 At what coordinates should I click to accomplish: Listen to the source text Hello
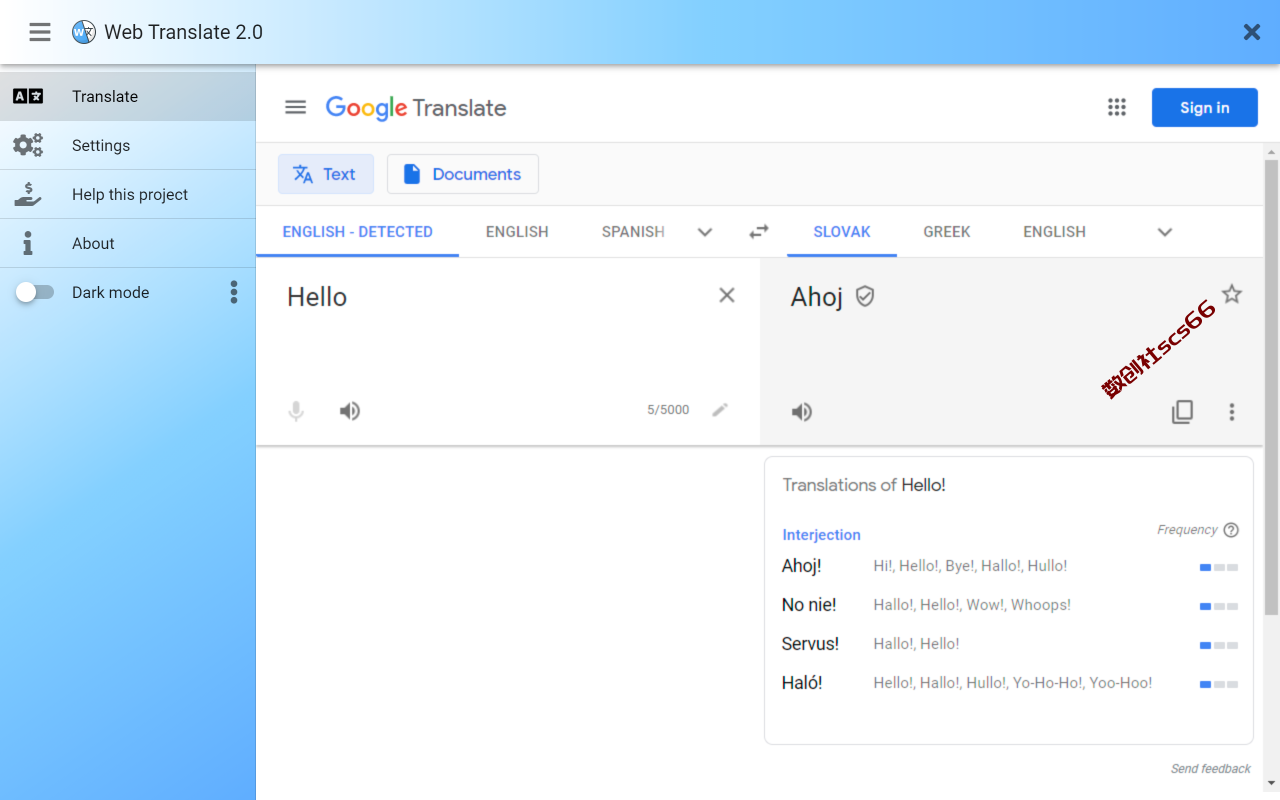[x=350, y=411]
